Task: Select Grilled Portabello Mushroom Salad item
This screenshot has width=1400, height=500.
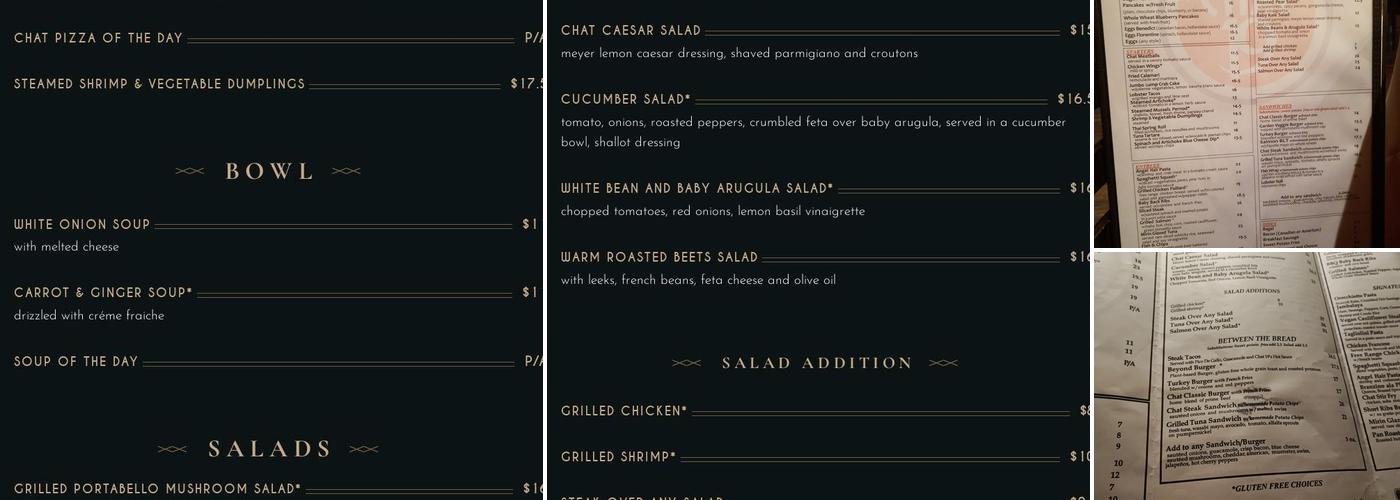Action: [157, 489]
